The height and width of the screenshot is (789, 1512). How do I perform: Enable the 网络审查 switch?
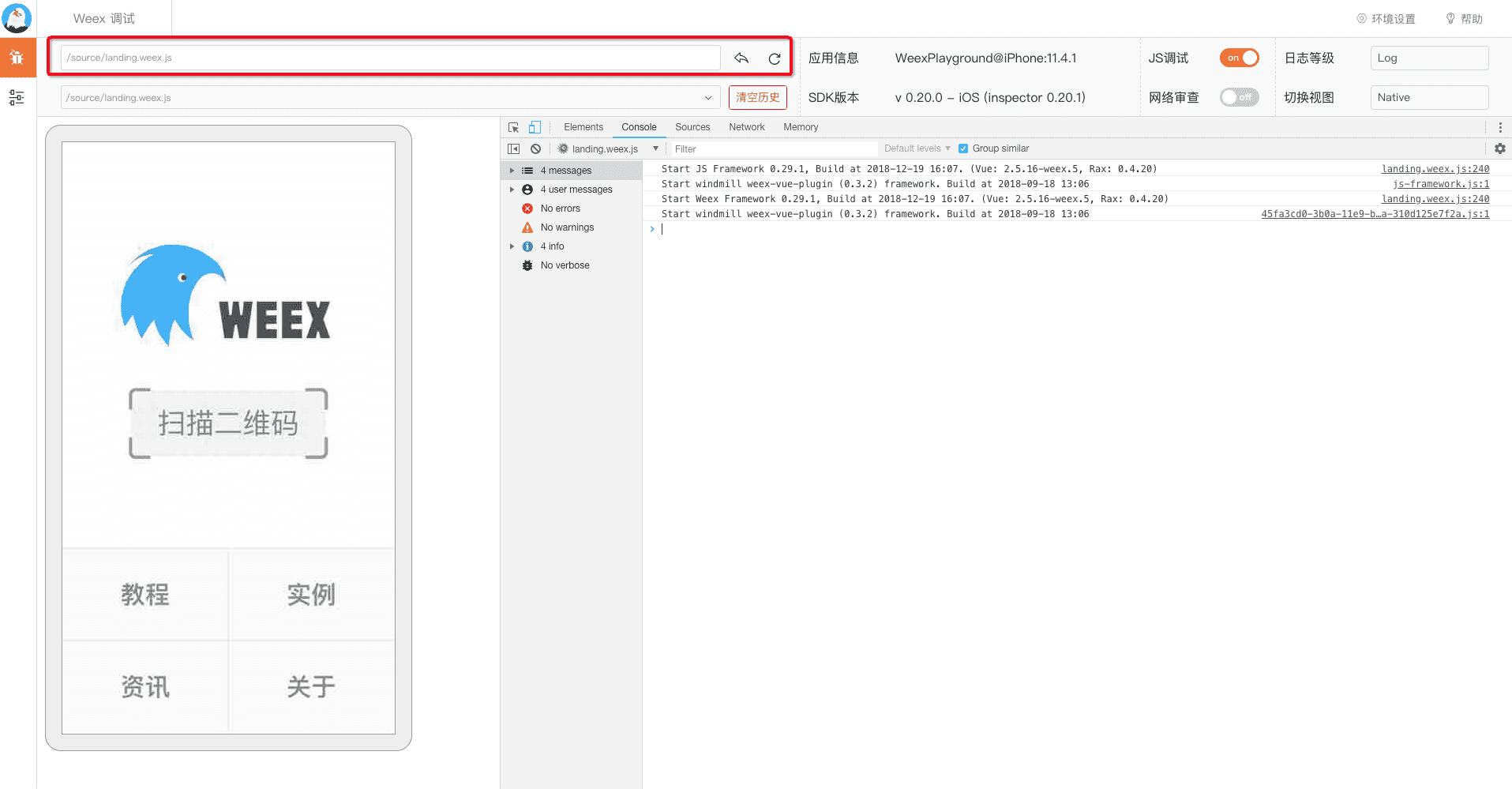tap(1239, 98)
